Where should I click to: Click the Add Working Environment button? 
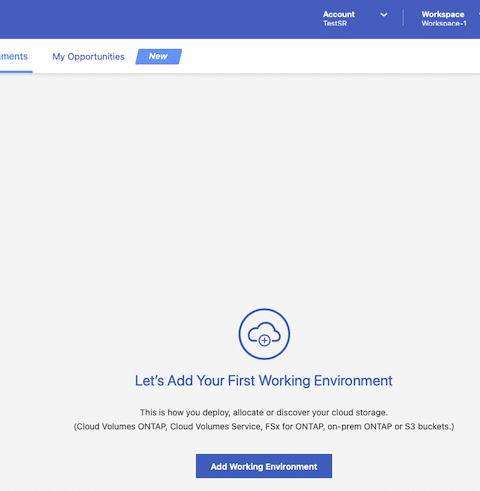coord(264,466)
